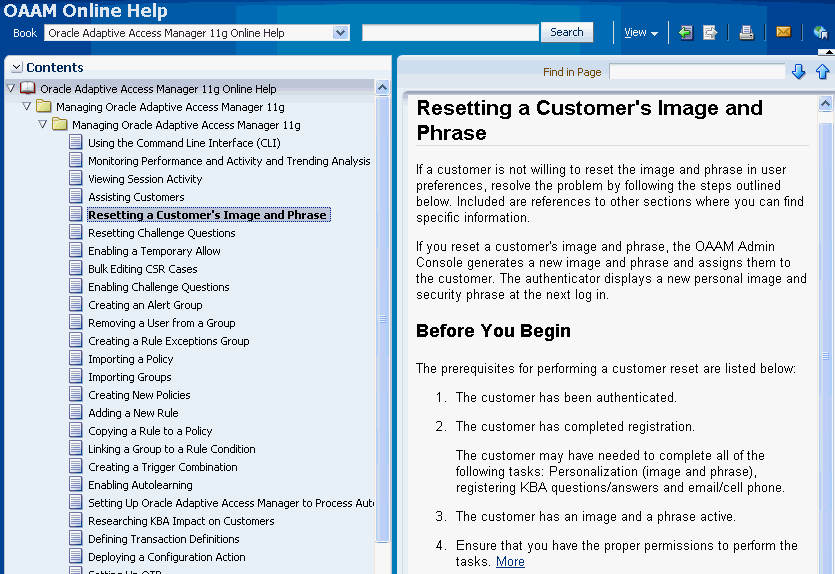The width and height of the screenshot is (835, 574).
Task: Click page icon beside Enabling Challenge Questions
Action: (76, 286)
